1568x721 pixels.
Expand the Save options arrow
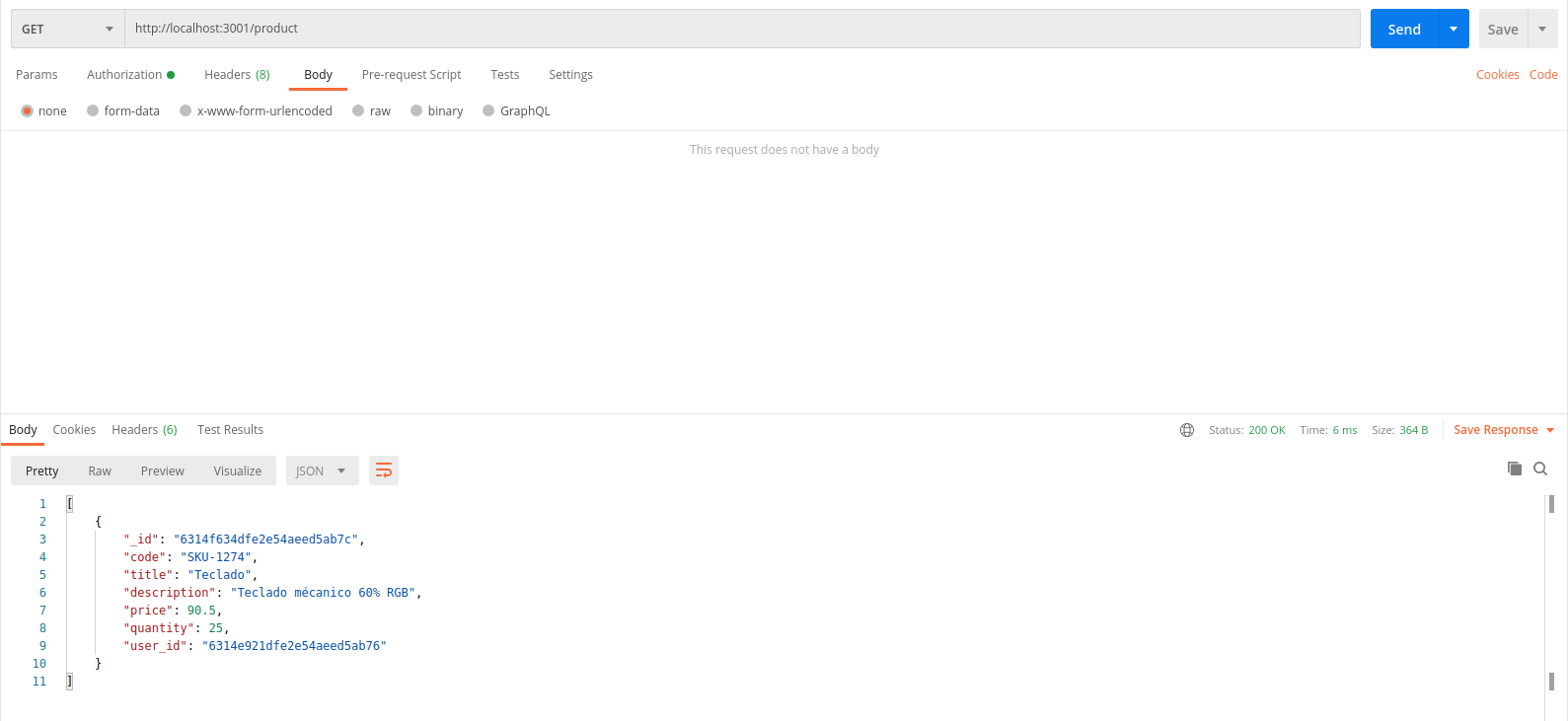pyautogui.click(x=1542, y=29)
